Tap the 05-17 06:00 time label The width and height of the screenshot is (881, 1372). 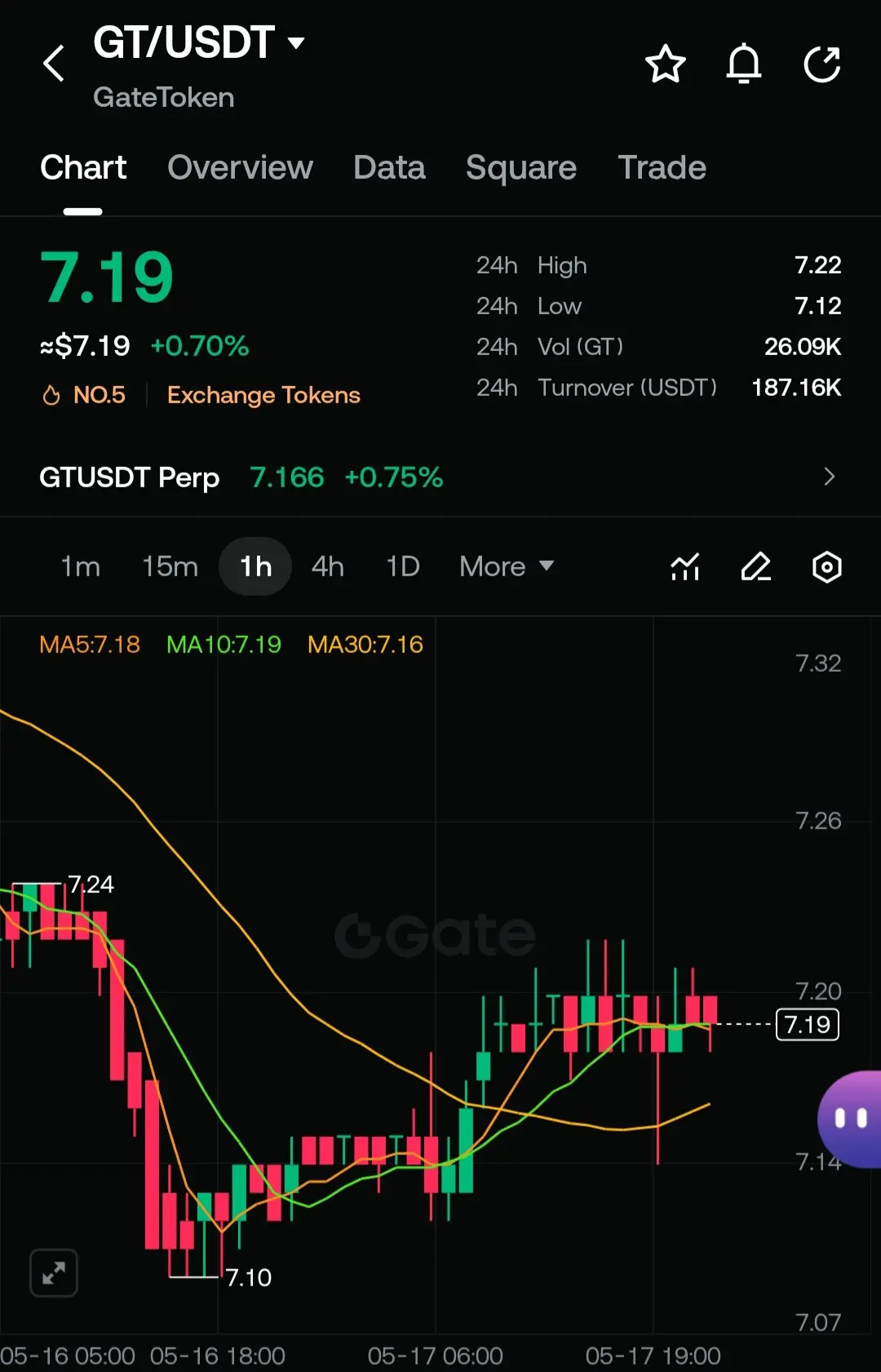point(435,1356)
